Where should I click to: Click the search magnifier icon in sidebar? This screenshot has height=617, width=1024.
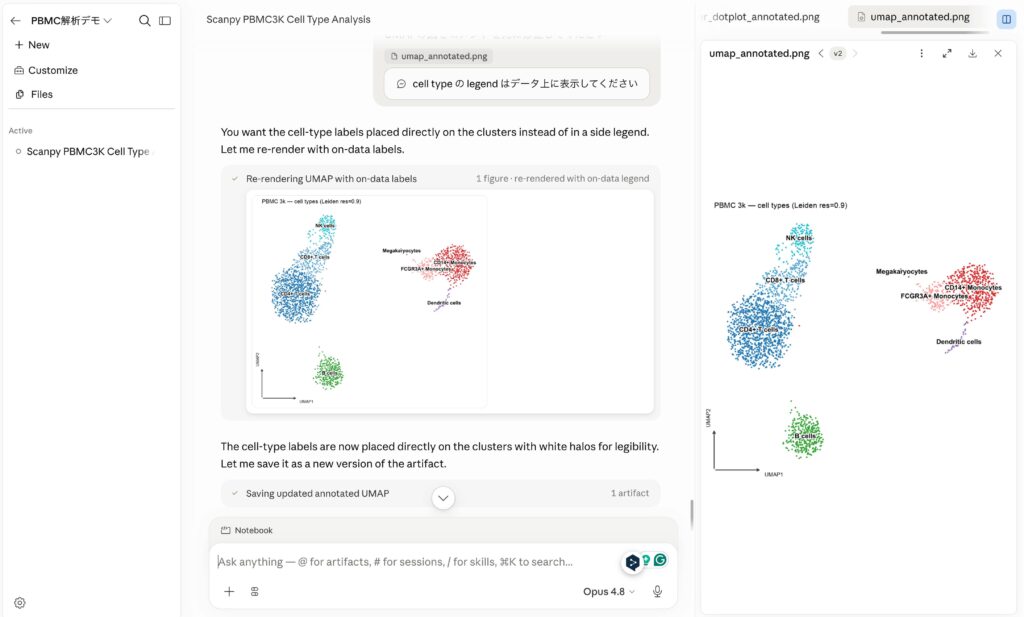(144, 20)
